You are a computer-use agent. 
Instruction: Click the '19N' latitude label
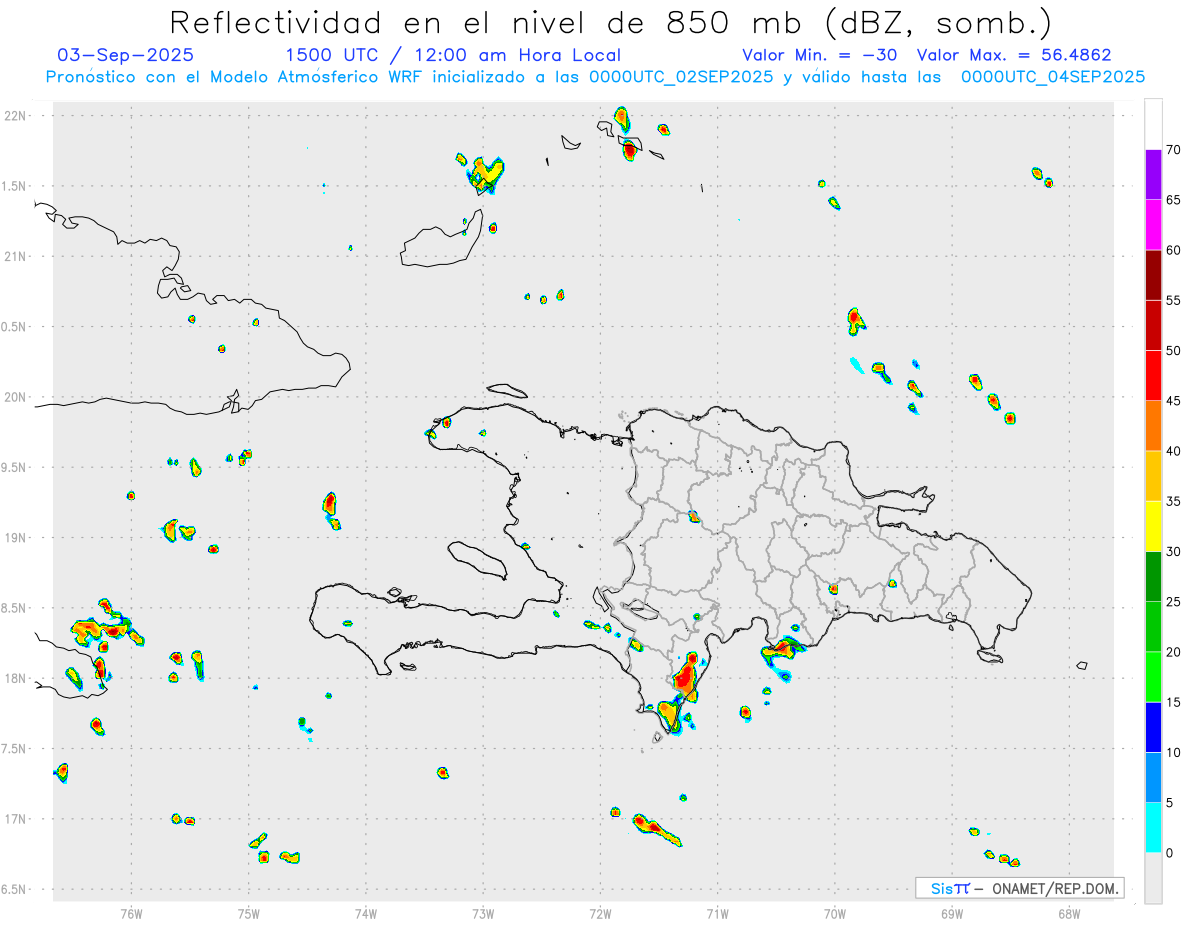coord(16,537)
